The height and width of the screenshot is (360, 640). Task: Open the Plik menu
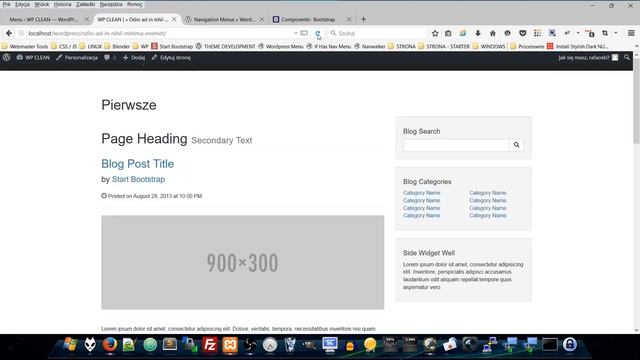click(6, 4)
